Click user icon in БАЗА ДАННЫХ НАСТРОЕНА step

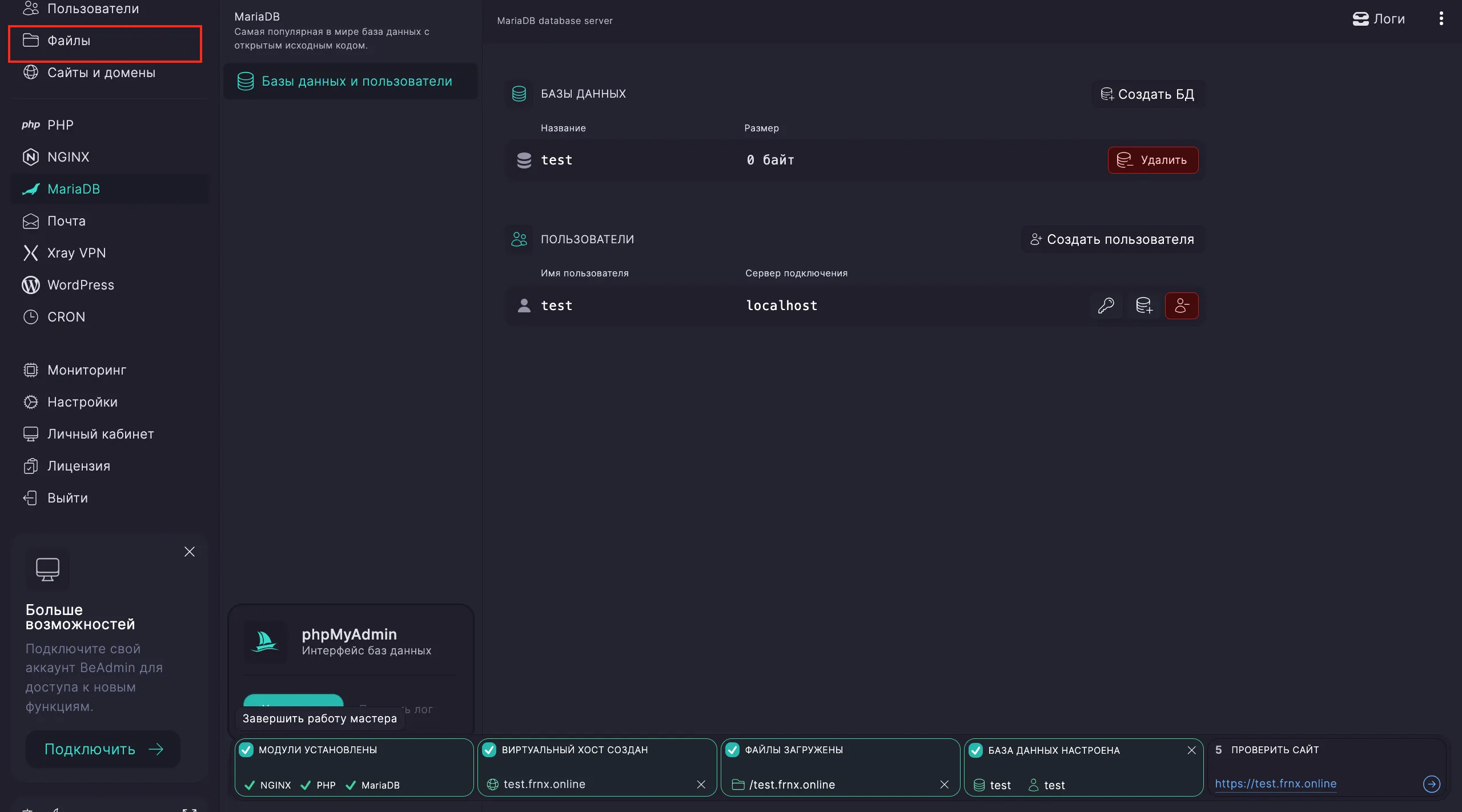point(1033,785)
